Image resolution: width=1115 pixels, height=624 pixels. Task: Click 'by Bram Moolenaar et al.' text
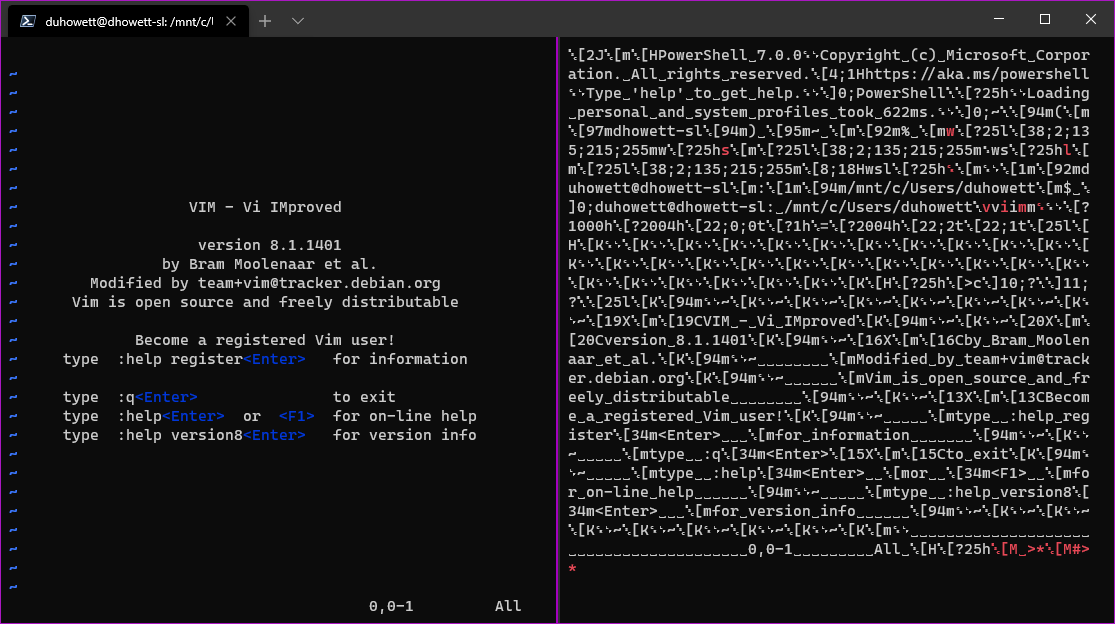(270, 264)
